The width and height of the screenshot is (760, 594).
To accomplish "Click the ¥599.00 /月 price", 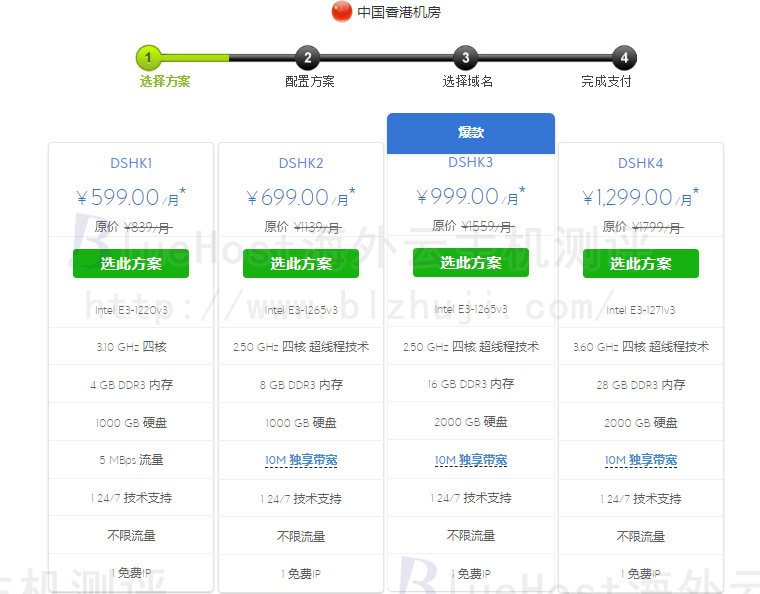I will tap(131, 197).
